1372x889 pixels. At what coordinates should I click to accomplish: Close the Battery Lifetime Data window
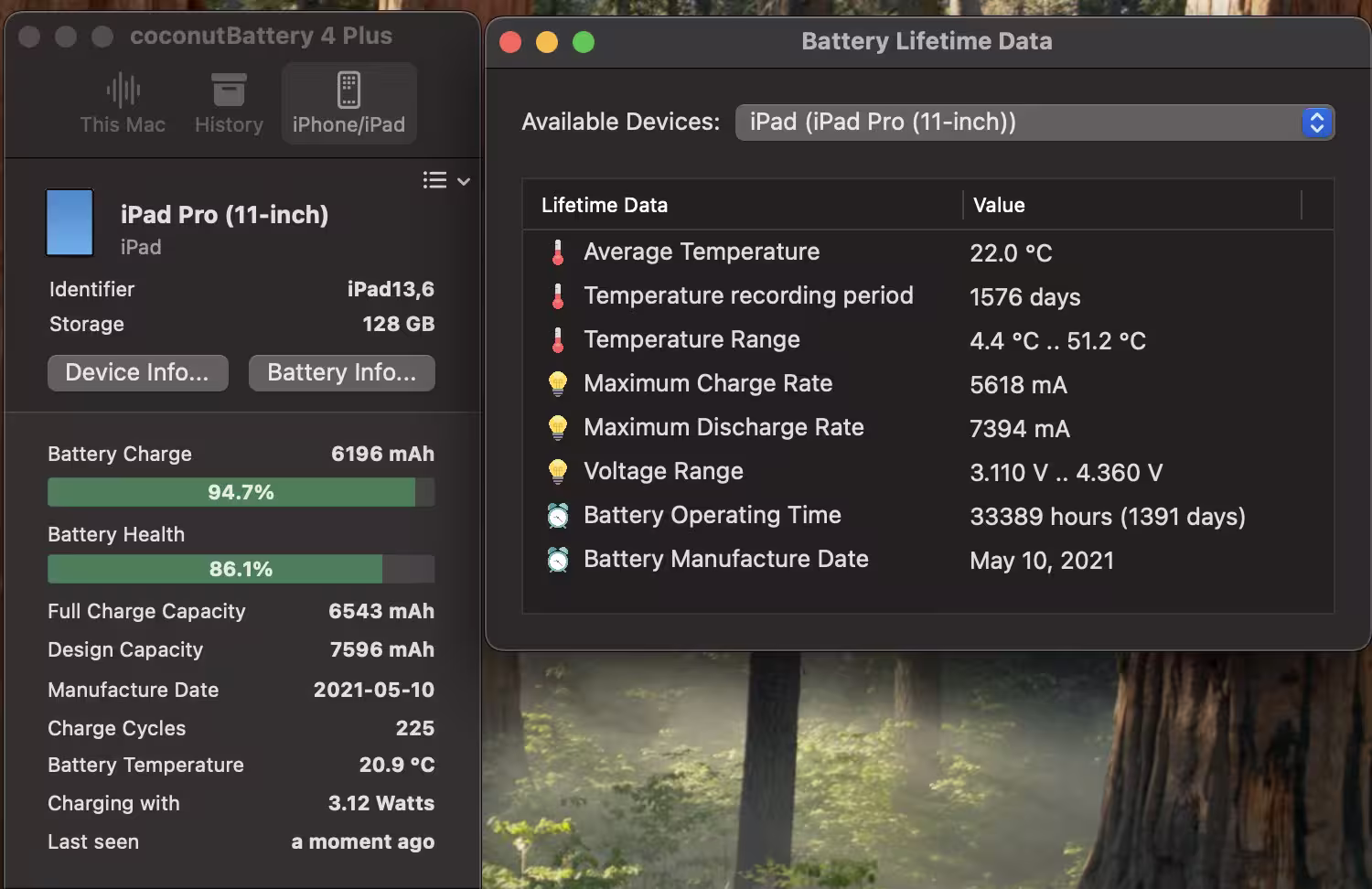(x=510, y=42)
